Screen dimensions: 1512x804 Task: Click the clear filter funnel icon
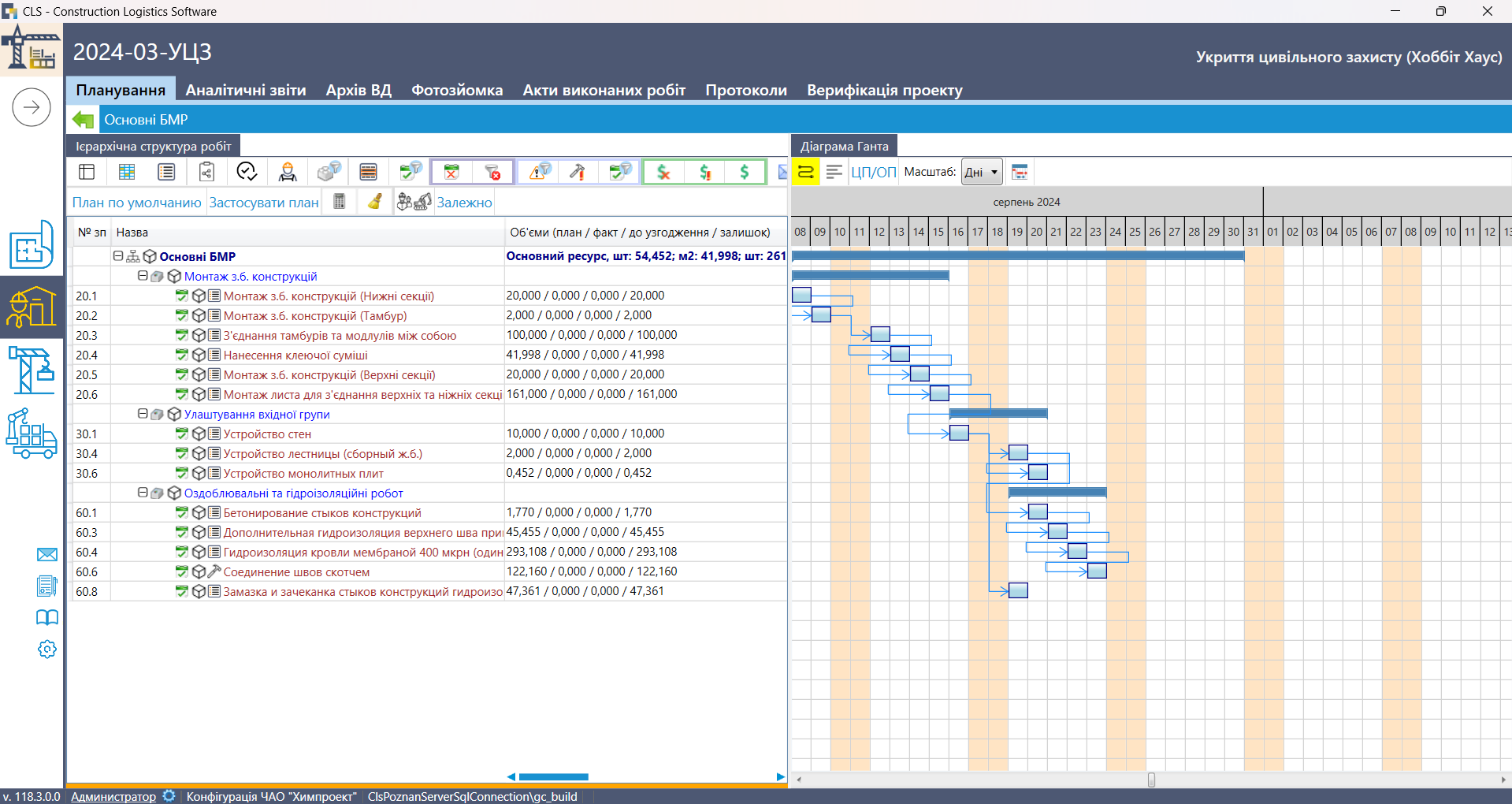[492, 172]
